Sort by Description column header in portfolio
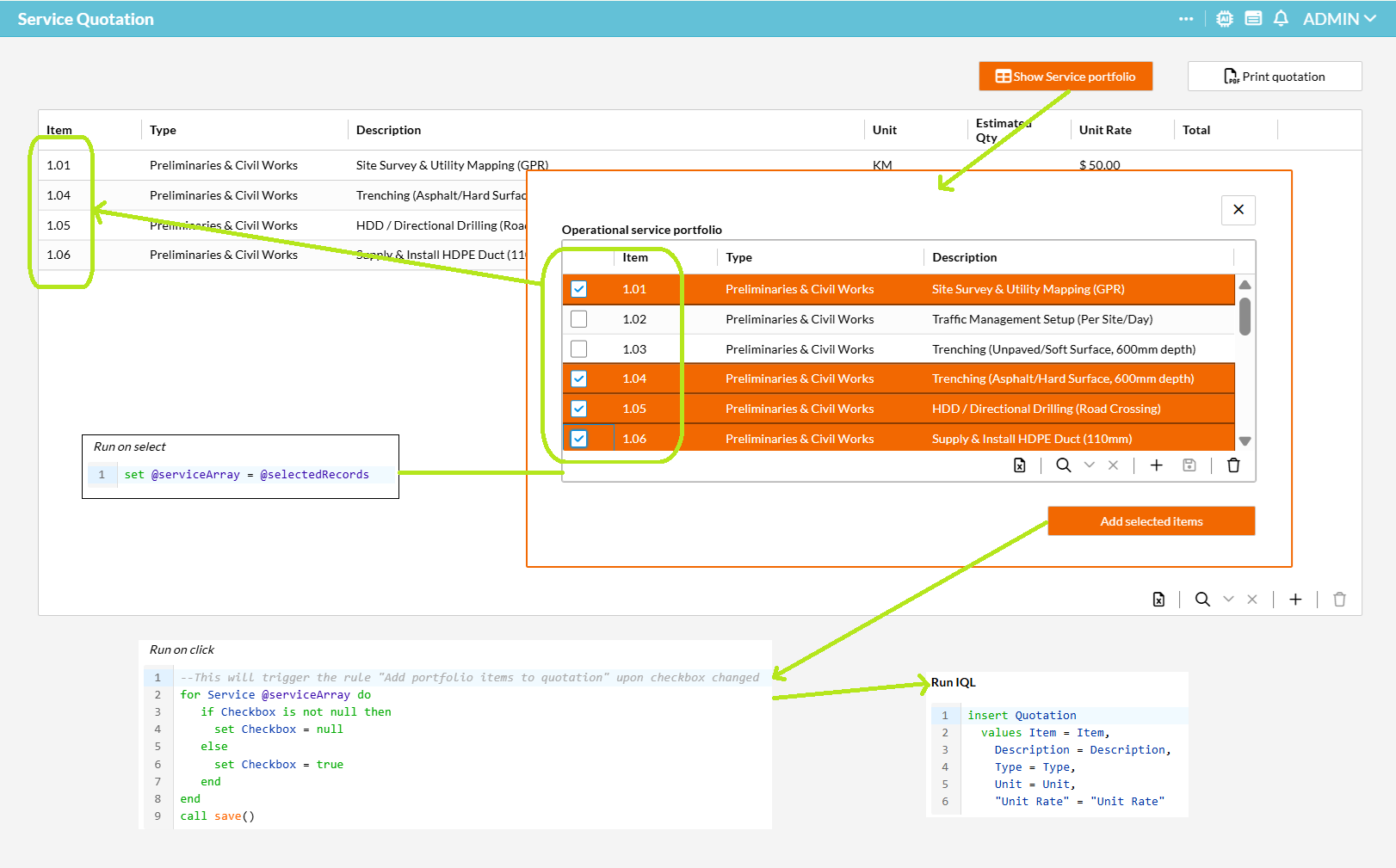Screen dimensions: 1396x868 965,257
